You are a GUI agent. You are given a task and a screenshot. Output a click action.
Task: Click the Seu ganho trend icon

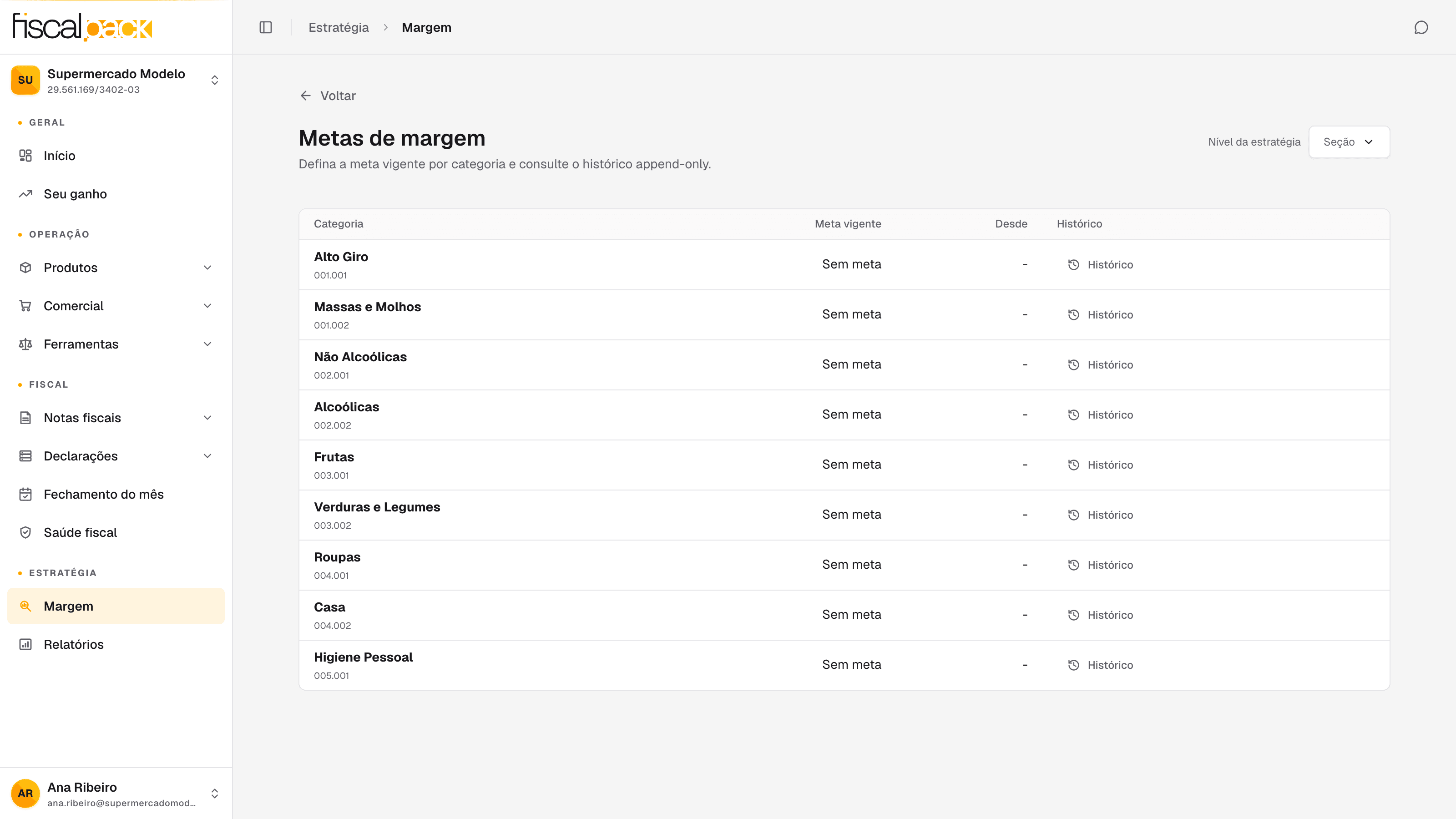[x=25, y=194]
